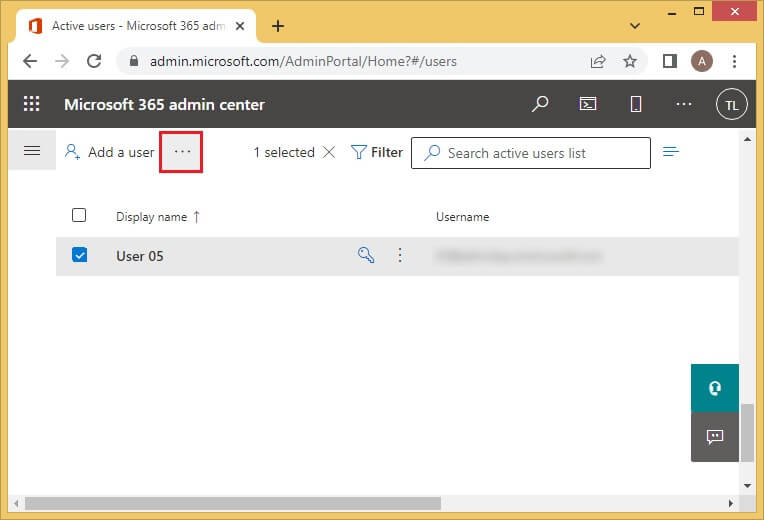
Task: Focus the Search active users list box
Action: pyautogui.click(x=531, y=153)
